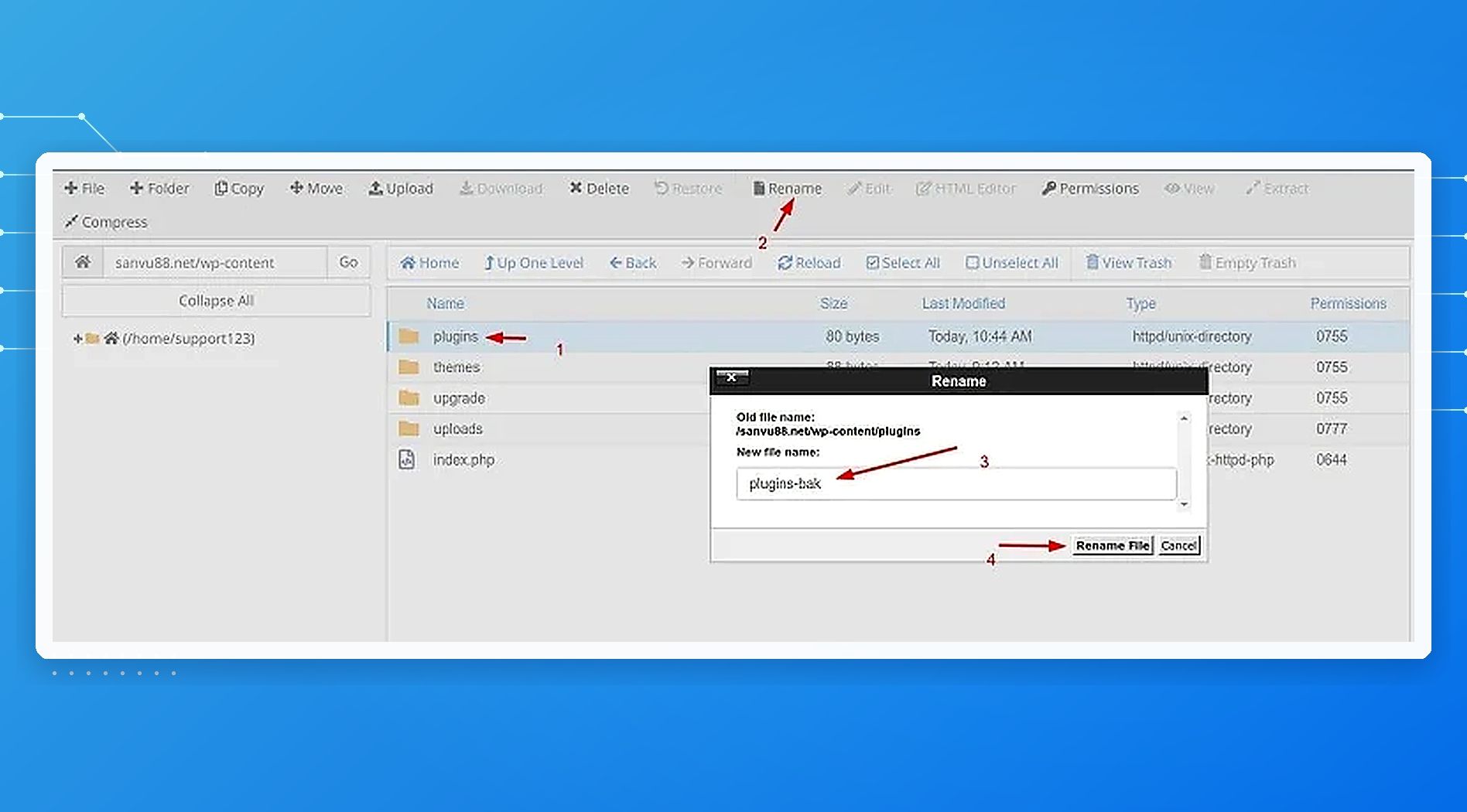Click the Rename File button
This screenshot has width=1467, height=812.
(1112, 545)
